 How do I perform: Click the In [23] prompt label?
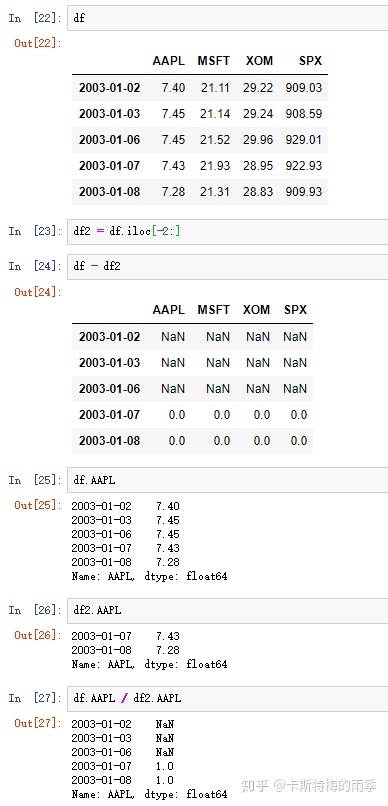(34, 232)
